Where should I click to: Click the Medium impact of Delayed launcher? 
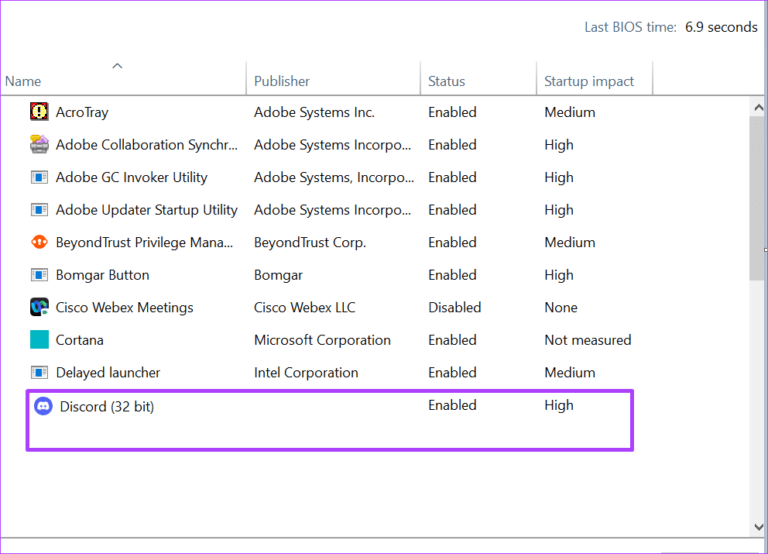point(570,373)
